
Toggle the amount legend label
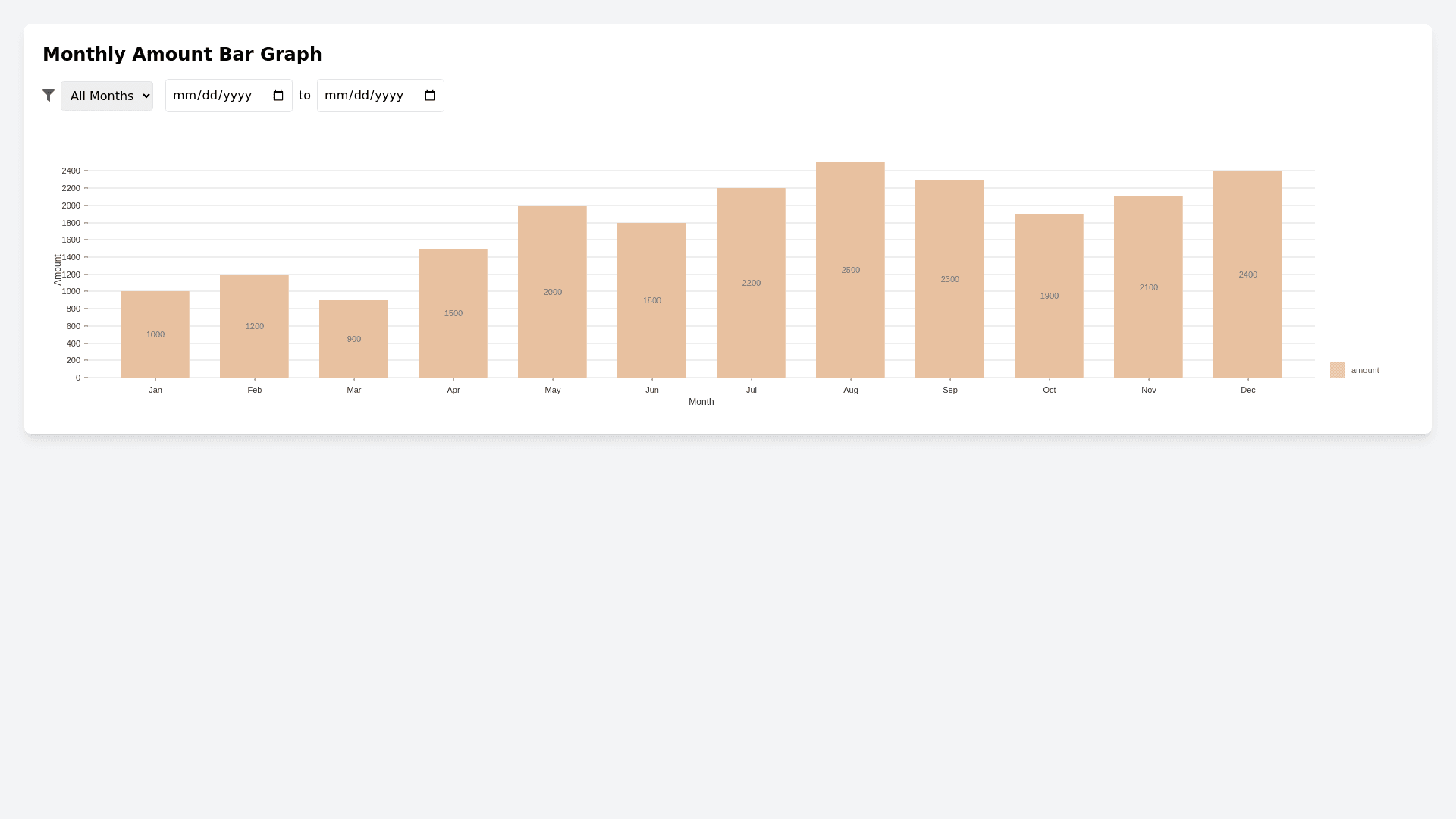1364,370
